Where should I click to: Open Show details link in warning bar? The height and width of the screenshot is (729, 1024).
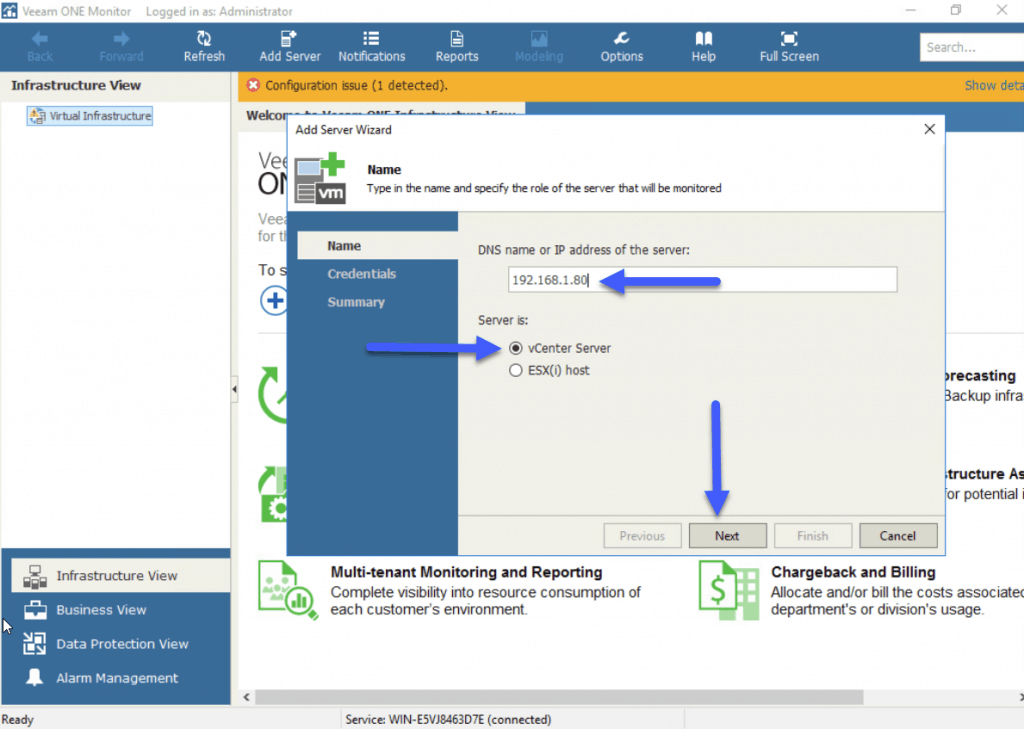point(994,86)
